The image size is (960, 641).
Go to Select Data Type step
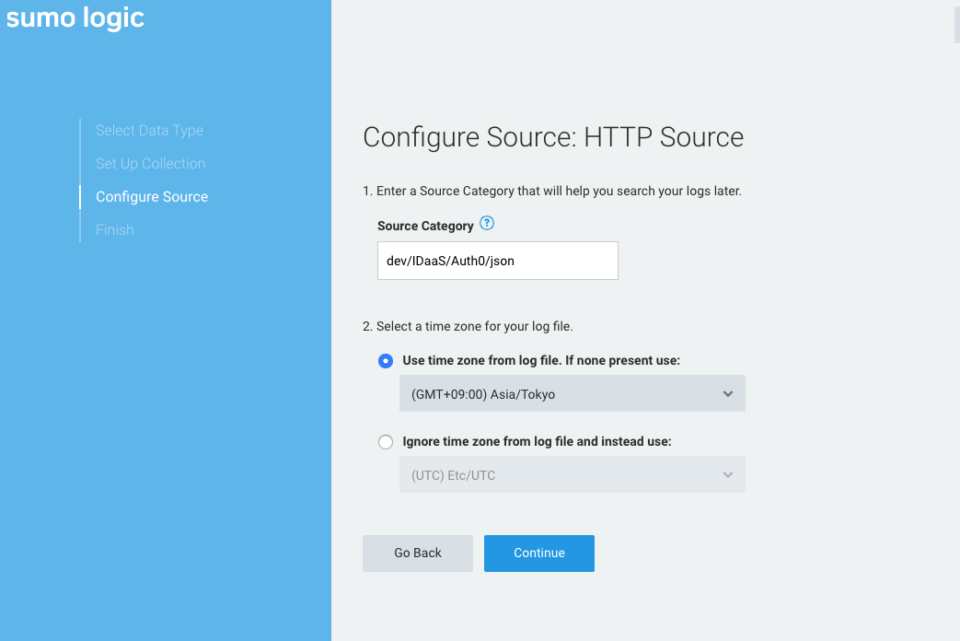coord(149,130)
